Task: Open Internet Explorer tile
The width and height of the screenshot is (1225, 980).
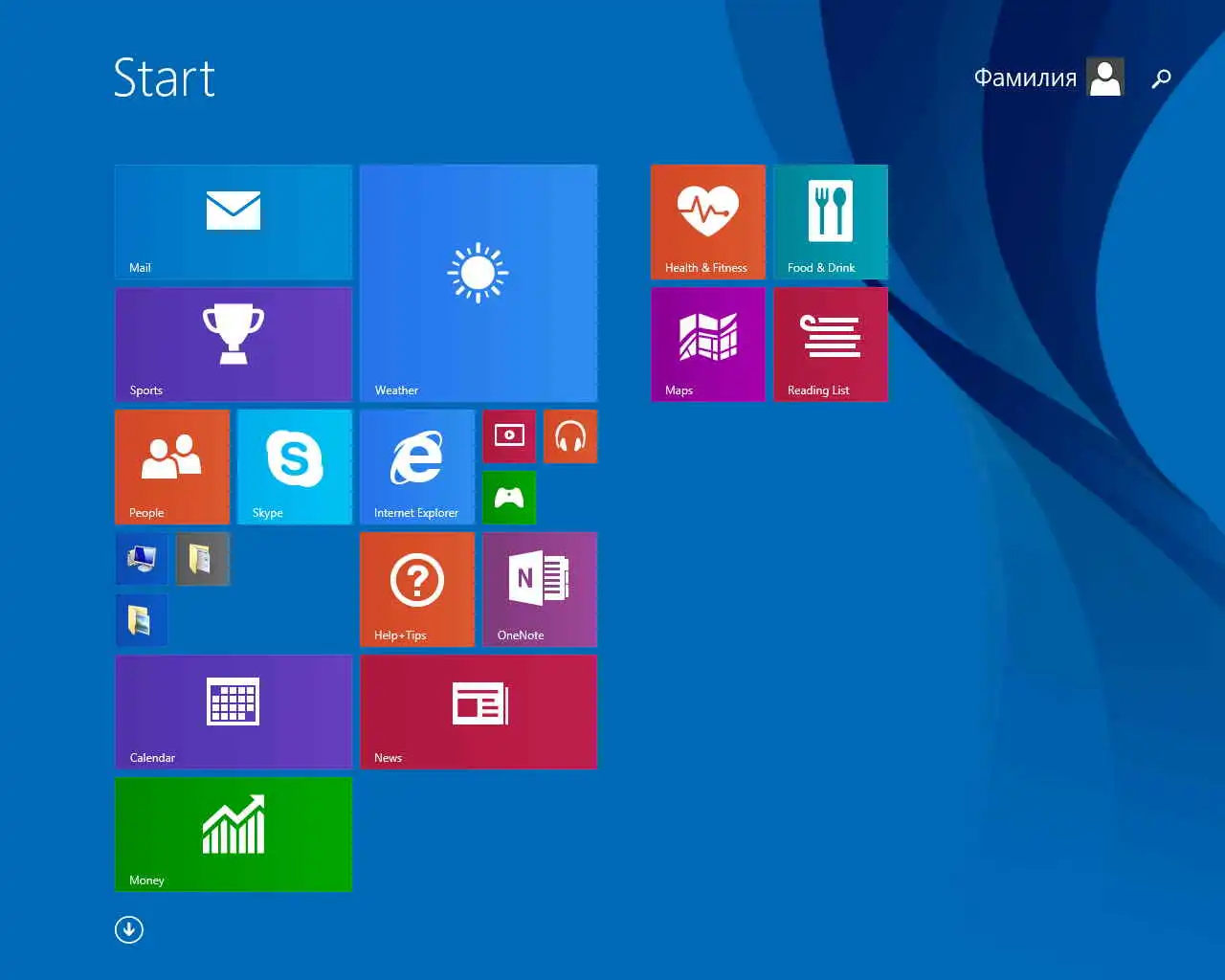Action: coord(417,467)
